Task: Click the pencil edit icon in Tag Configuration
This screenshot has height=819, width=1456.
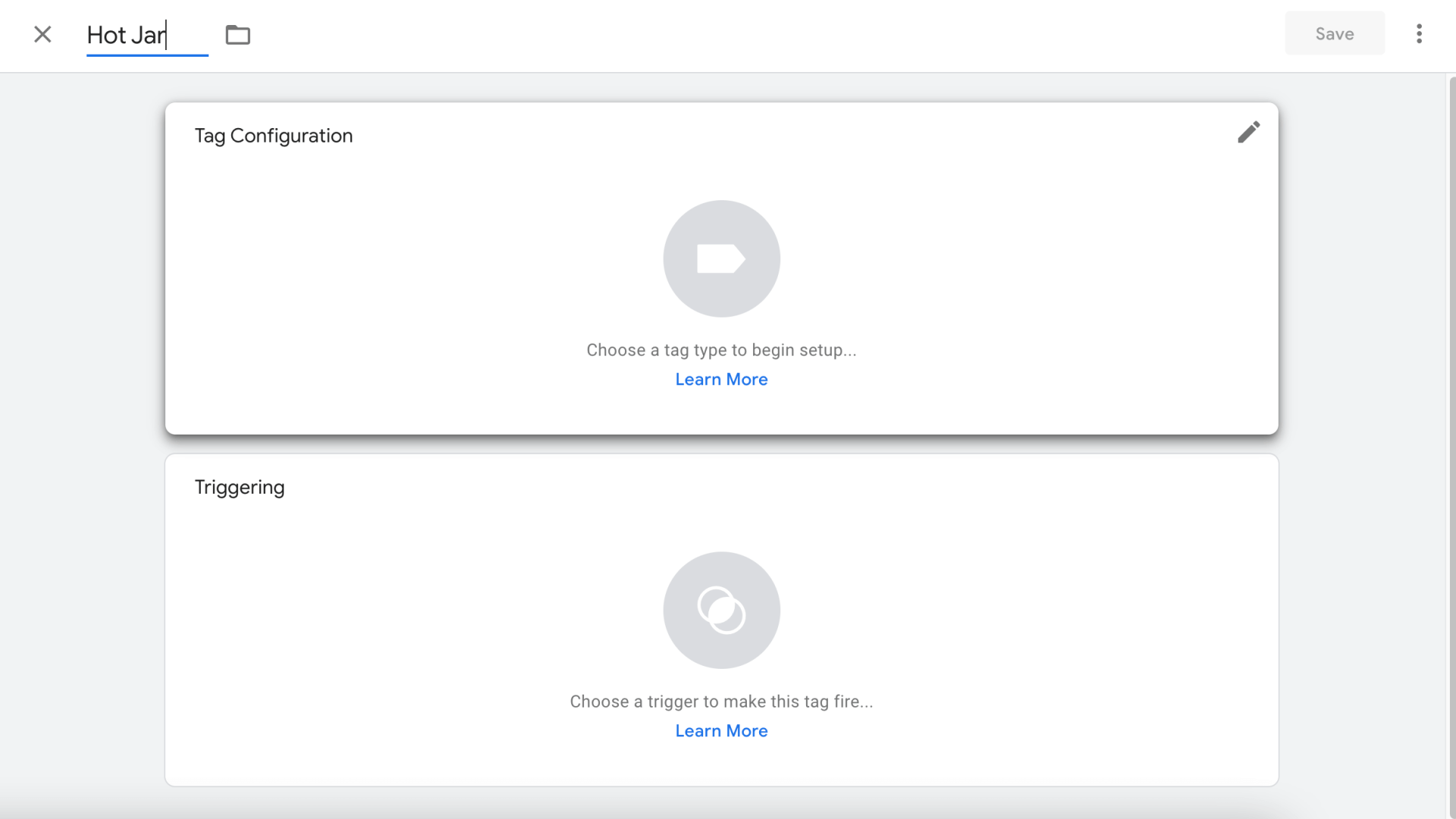Action: 1248,132
